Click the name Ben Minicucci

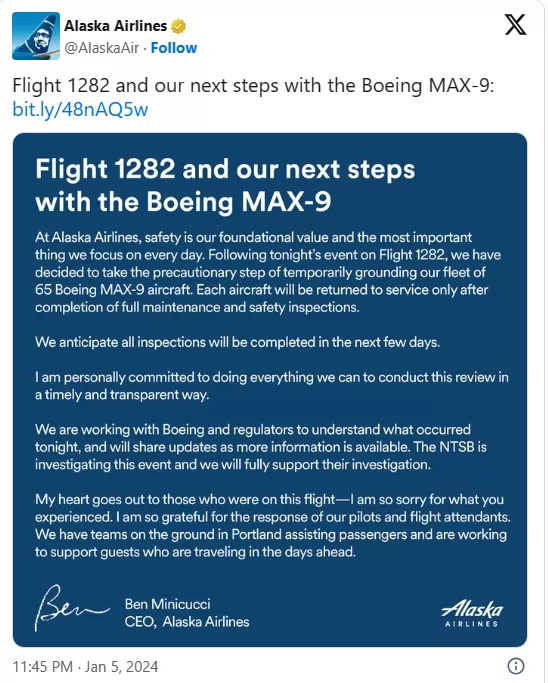coord(167,604)
